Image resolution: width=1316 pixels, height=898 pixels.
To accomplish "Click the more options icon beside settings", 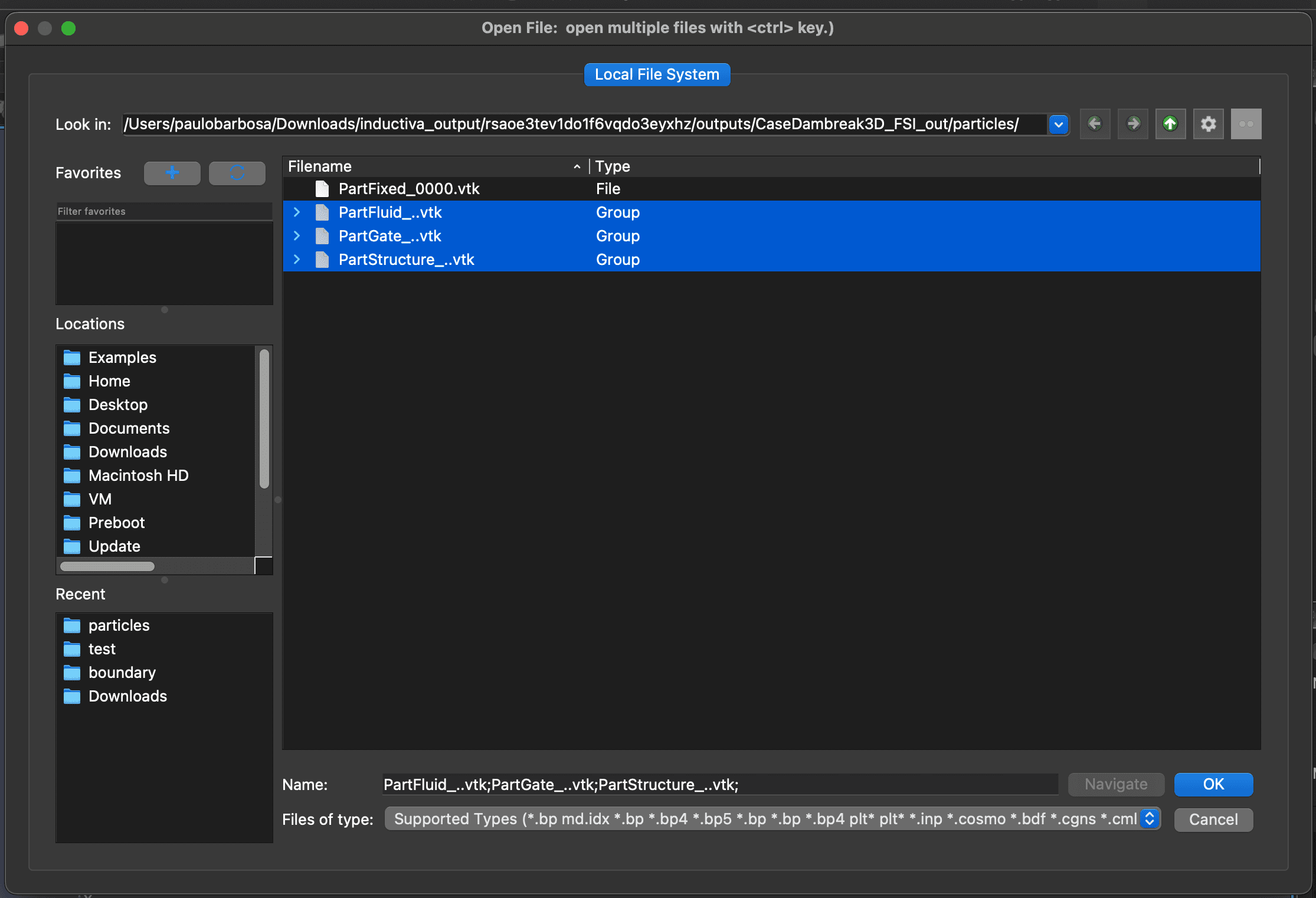I will click(x=1246, y=124).
